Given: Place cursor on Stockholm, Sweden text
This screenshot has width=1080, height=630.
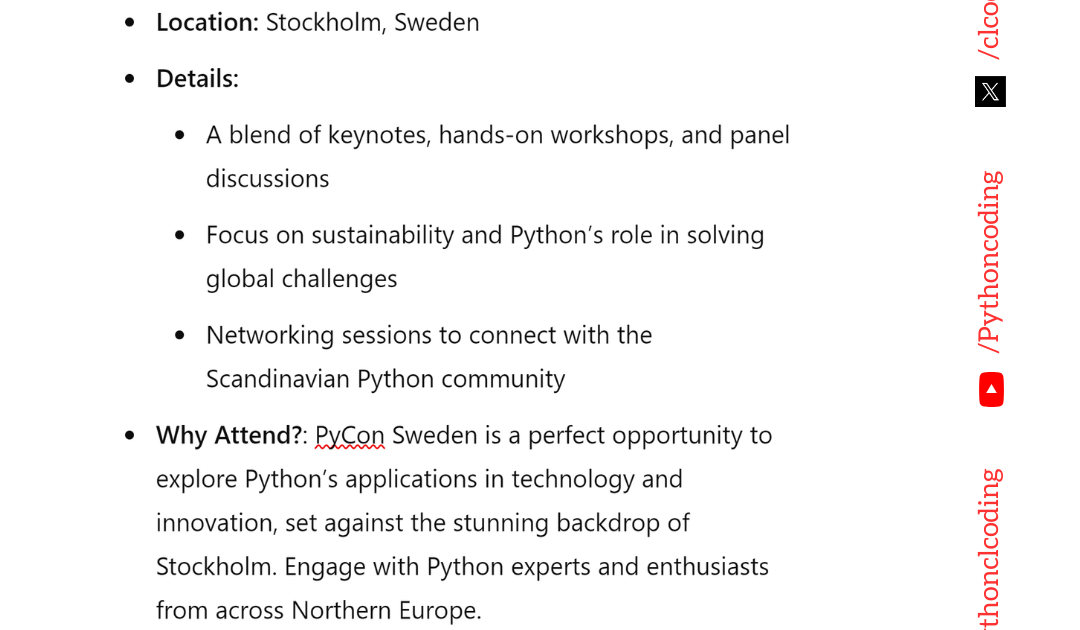Looking at the screenshot, I should (x=373, y=23).
